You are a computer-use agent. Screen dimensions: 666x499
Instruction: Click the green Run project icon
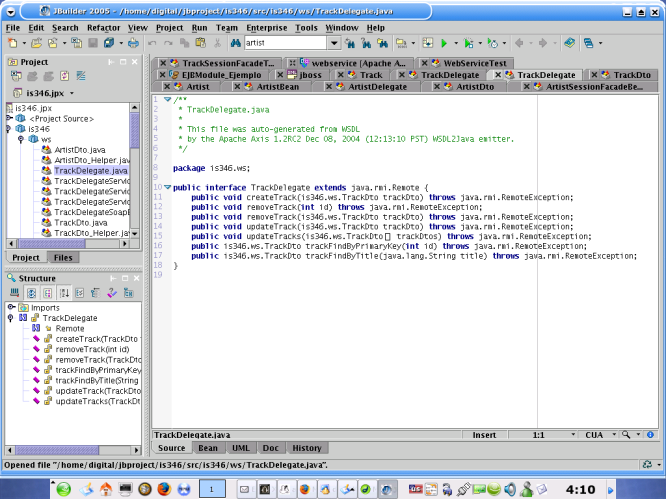click(x=443, y=43)
